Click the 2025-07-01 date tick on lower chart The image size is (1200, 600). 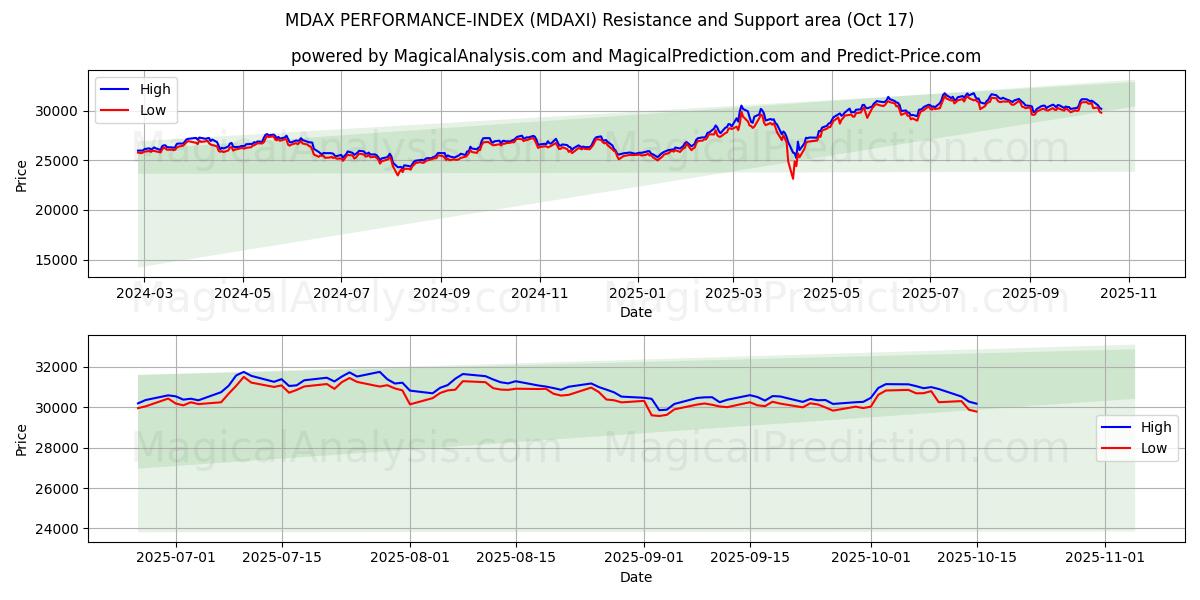tap(176, 559)
